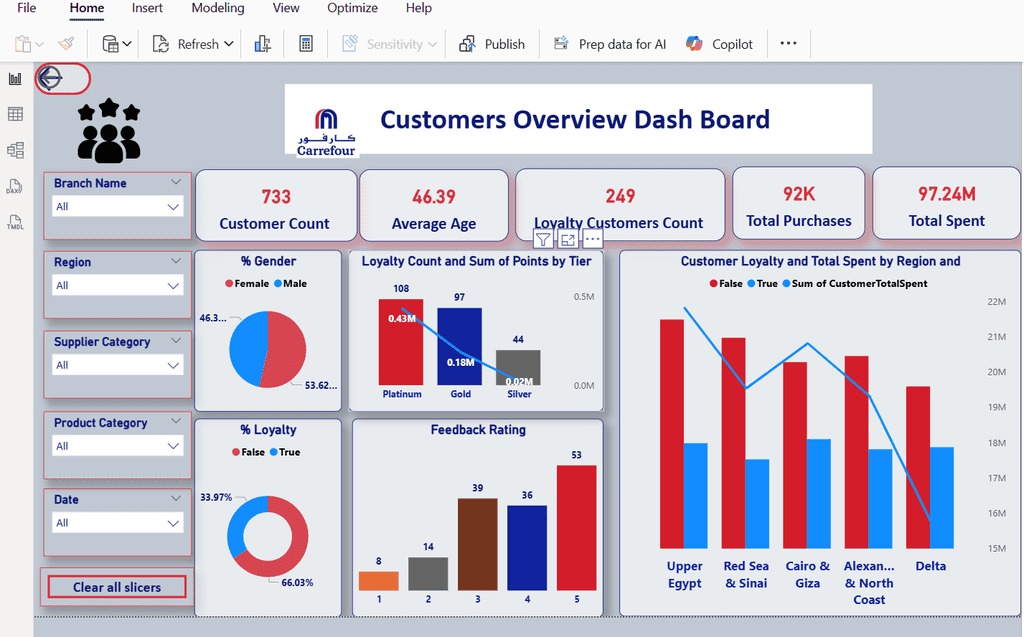Click the back arrow navigation button
This screenshot has width=1024, height=637.
[x=50, y=78]
